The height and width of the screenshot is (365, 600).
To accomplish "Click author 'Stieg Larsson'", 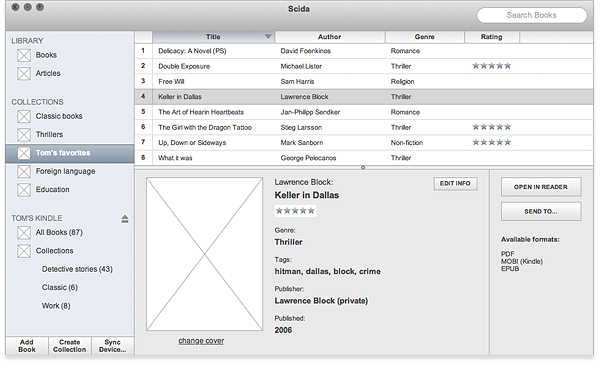I will tap(301, 127).
